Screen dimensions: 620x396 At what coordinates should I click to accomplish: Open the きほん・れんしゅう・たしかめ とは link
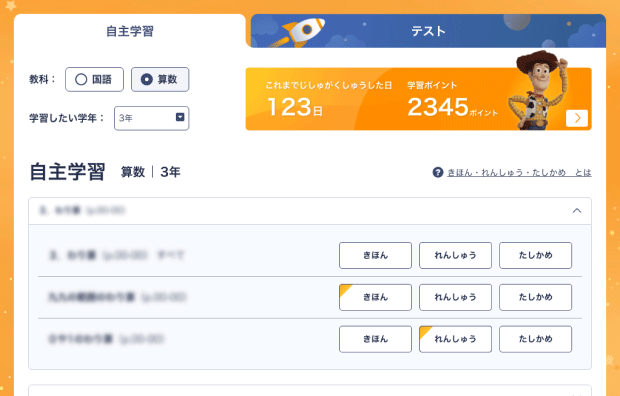click(519, 172)
